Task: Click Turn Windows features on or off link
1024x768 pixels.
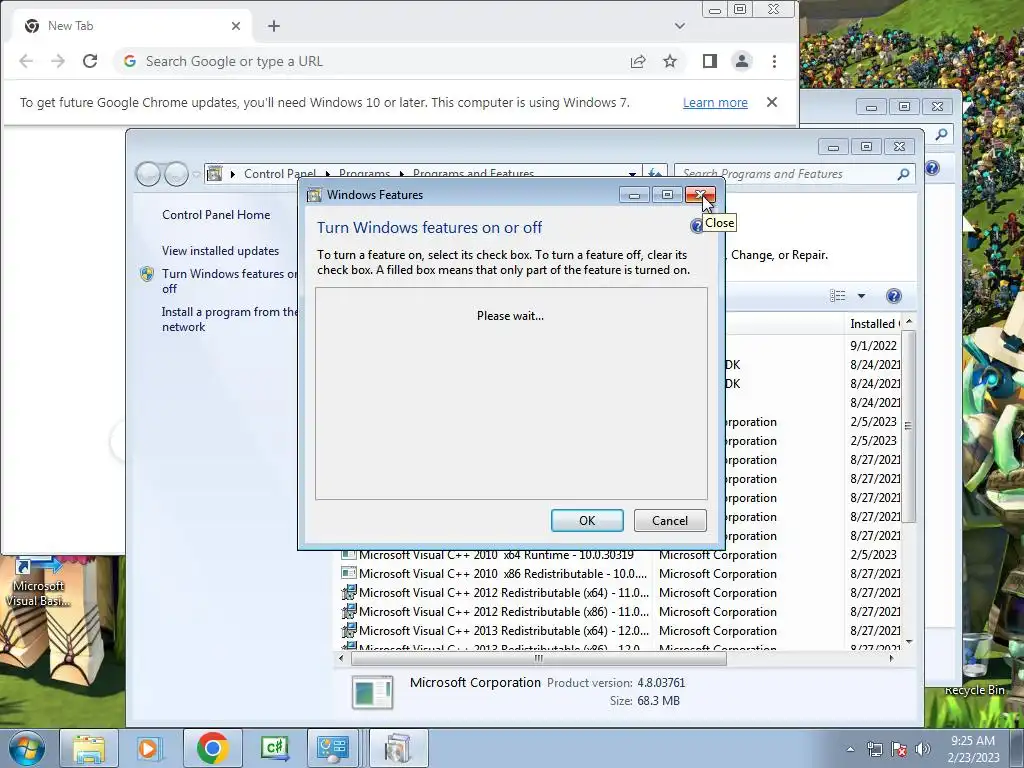Action: pyautogui.click(x=230, y=281)
